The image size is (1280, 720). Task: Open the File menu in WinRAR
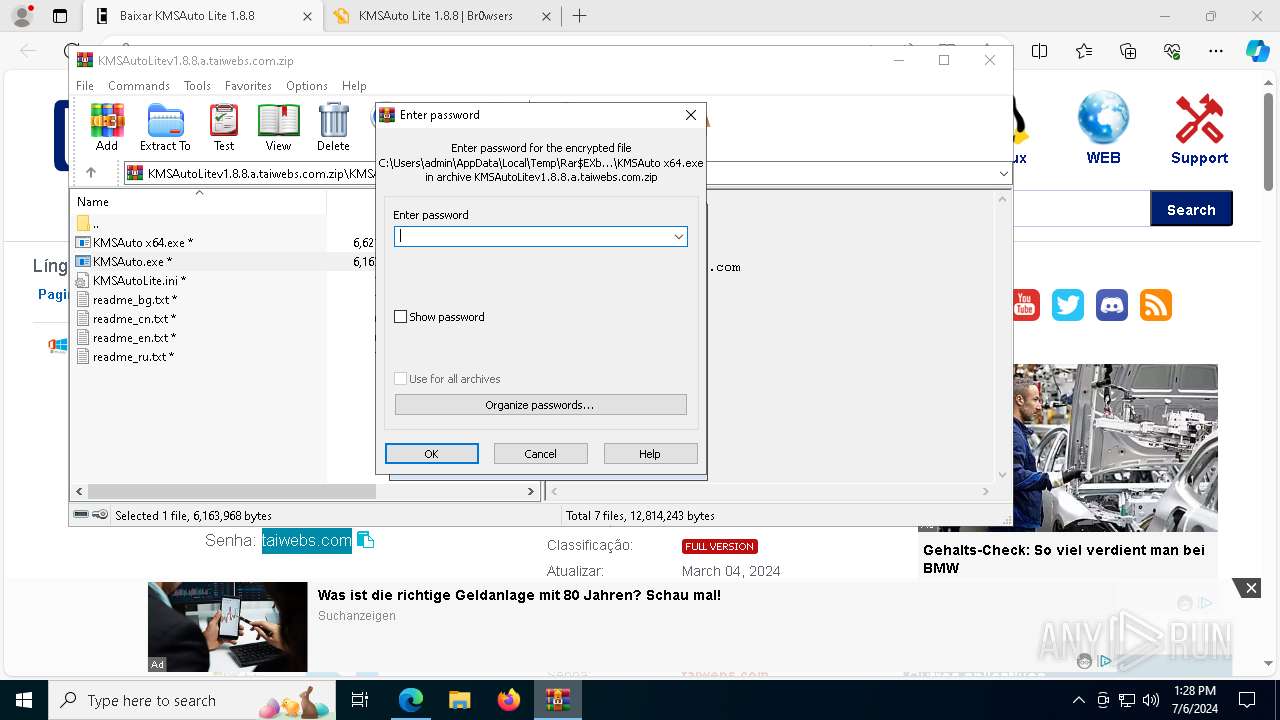coord(85,86)
